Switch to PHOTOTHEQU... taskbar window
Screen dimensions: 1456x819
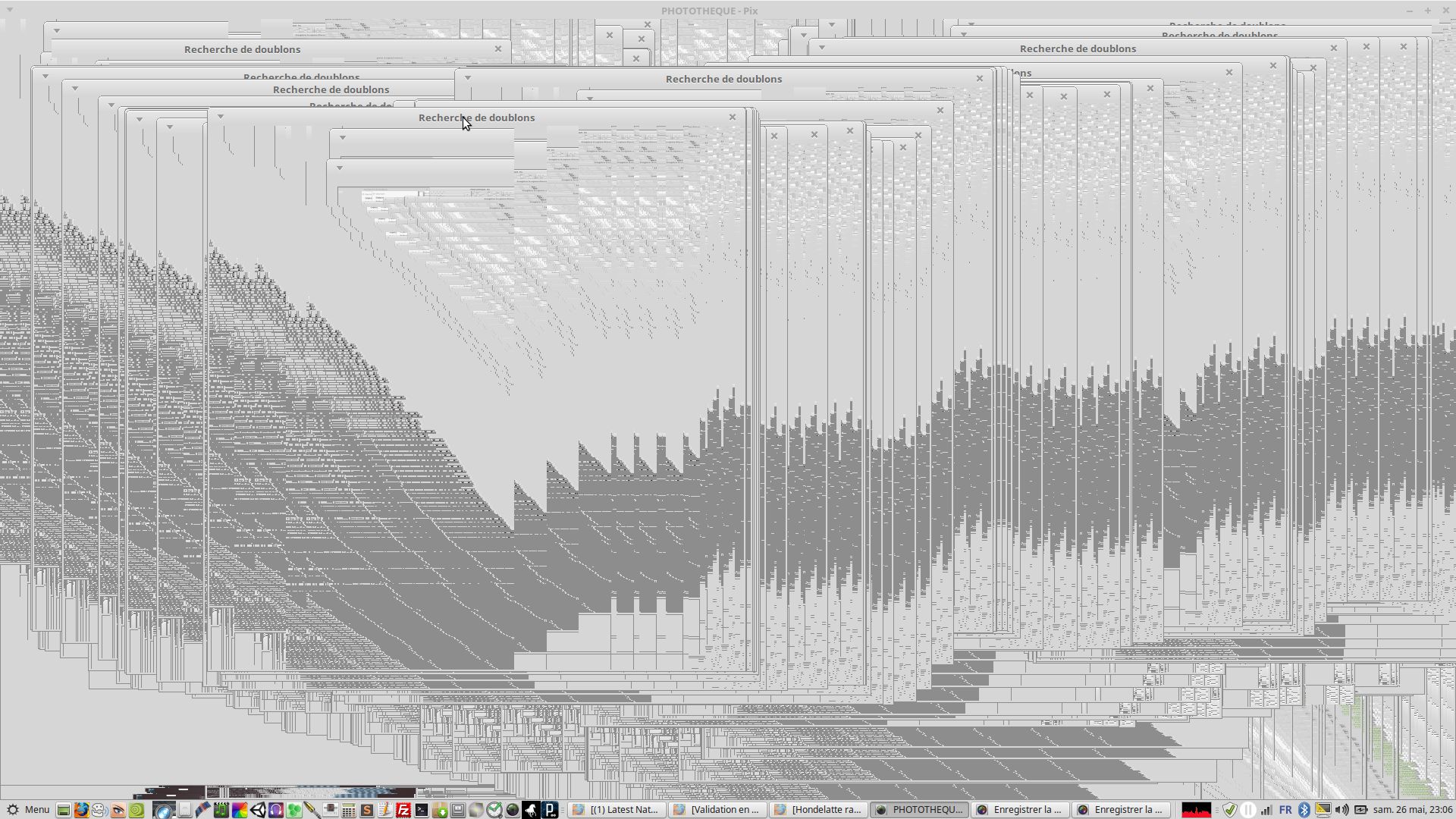[x=919, y=810]
